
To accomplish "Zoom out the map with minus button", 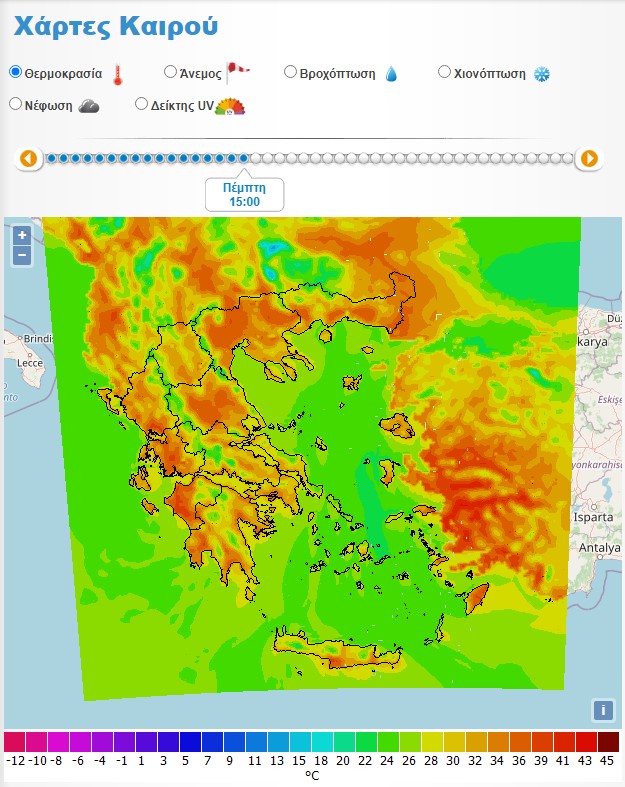I will (x=22, y=256).
